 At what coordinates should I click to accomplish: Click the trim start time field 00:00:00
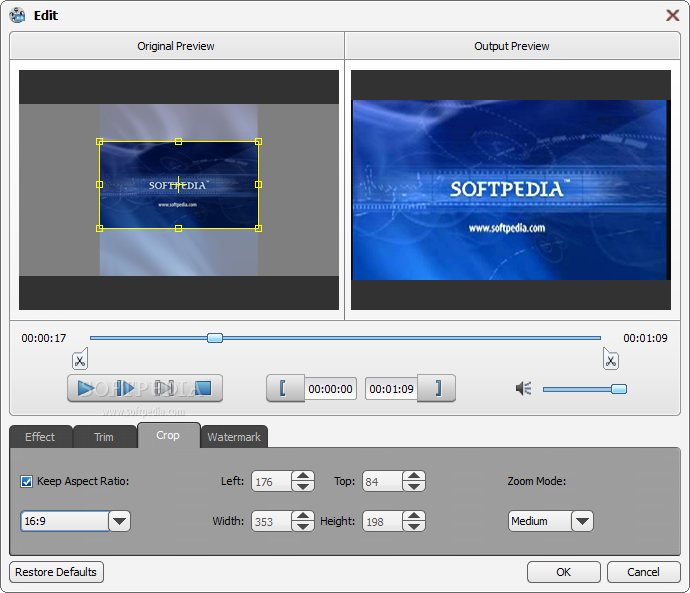[x=330, y=389]
